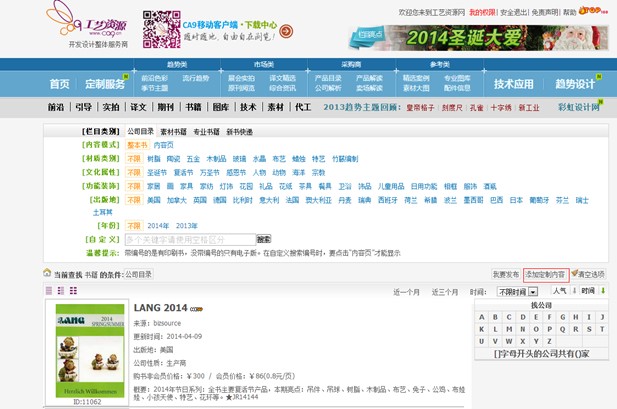Click letter A in company index

click(x=482, y=317)
